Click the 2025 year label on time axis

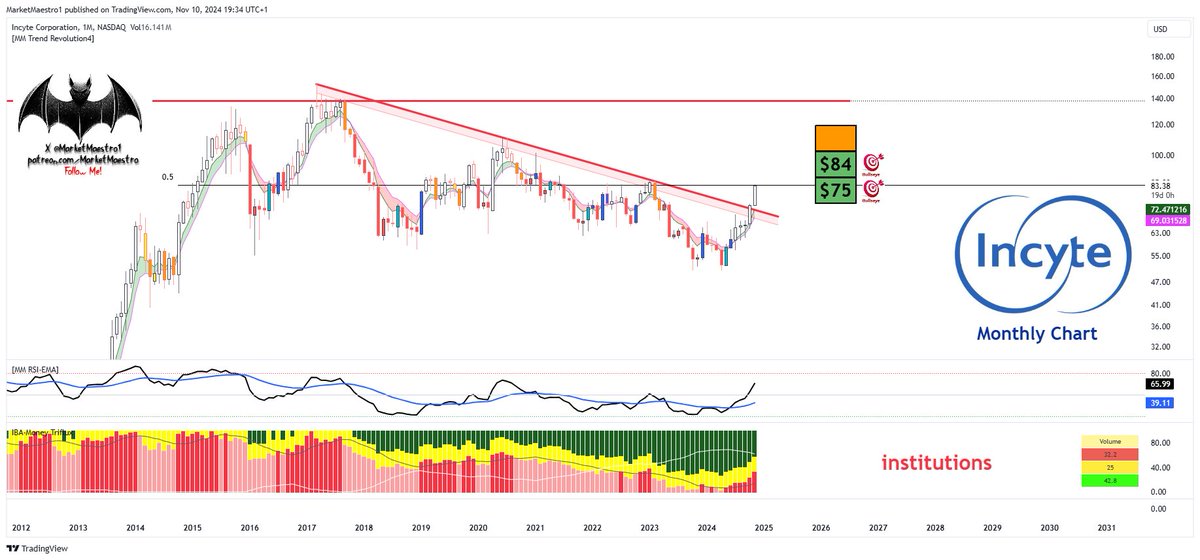[764, 527]
